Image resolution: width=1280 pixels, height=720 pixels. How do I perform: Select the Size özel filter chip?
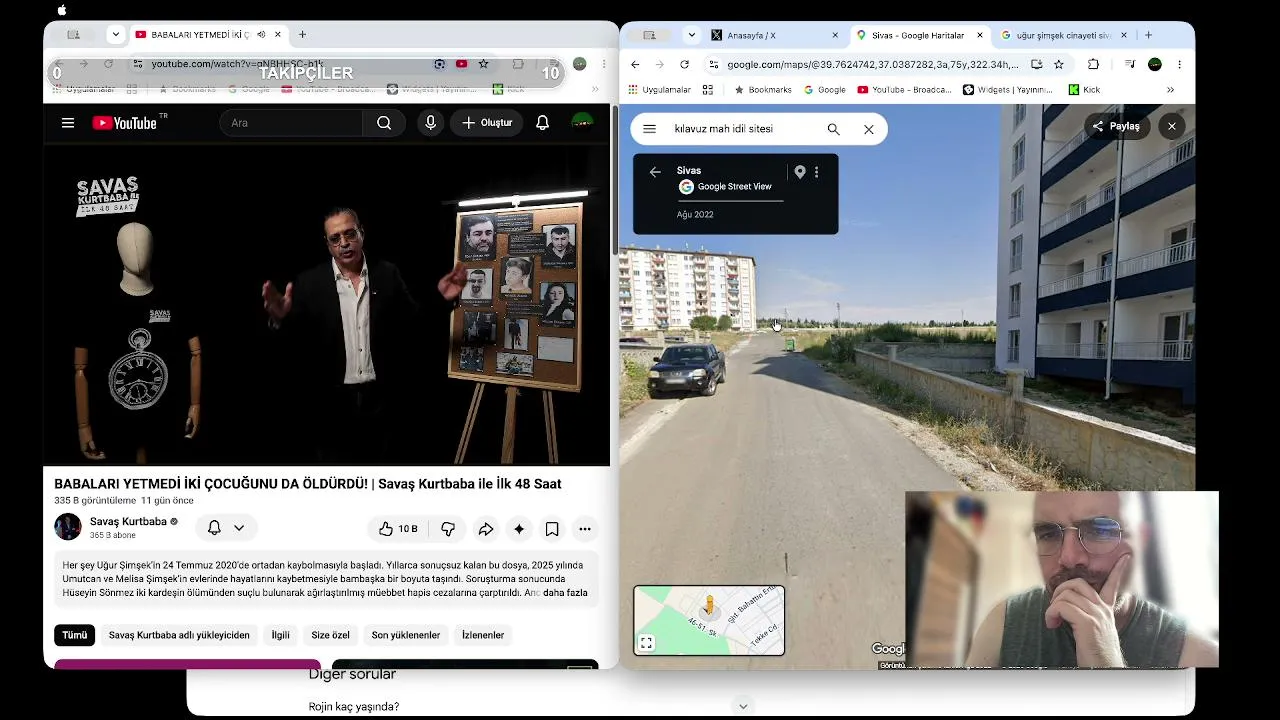(x=331, y=635)
